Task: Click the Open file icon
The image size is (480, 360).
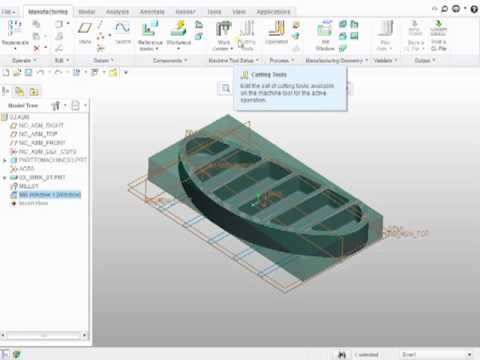Action: pos(17,72)
